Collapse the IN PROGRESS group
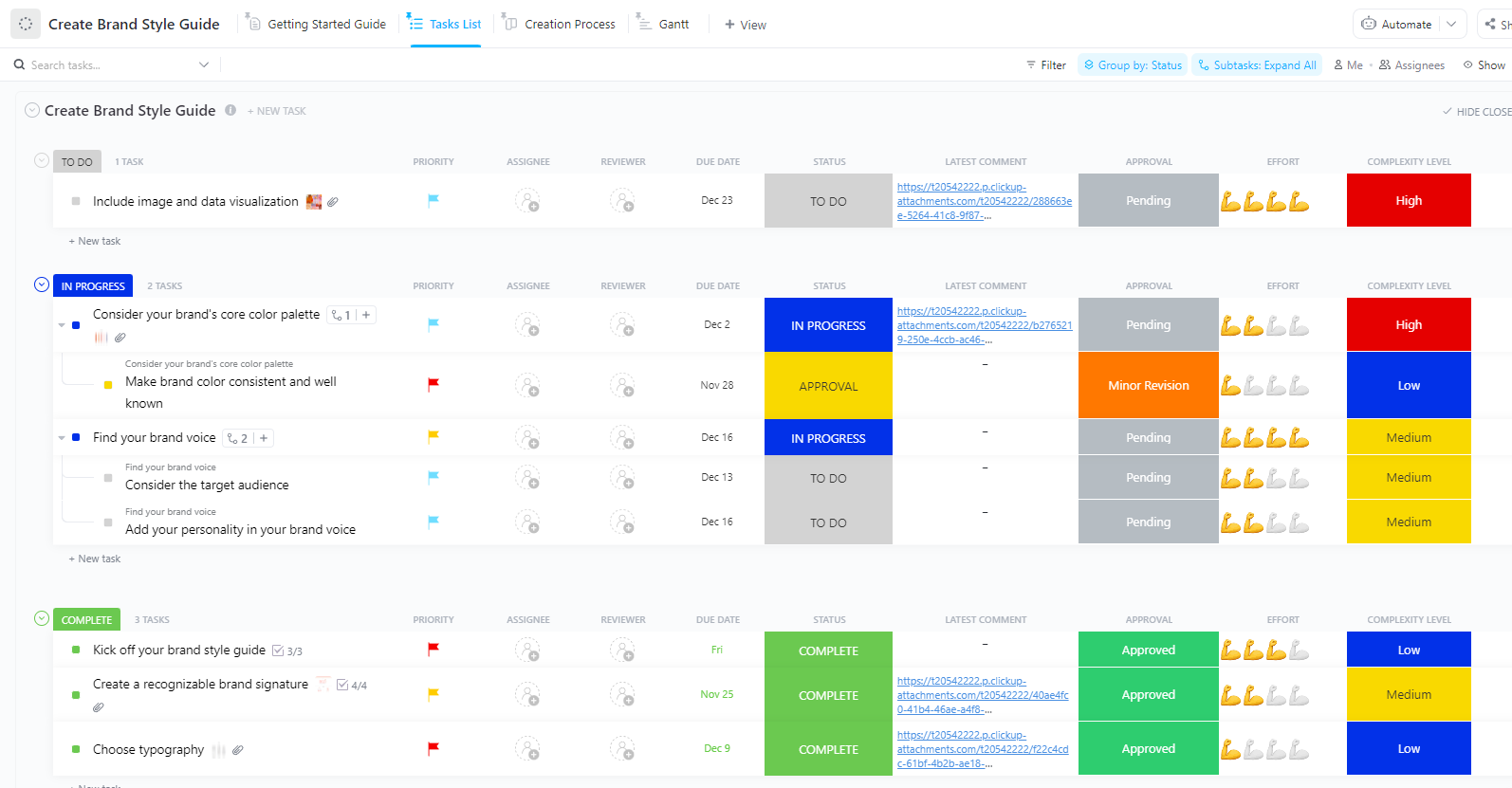 tap(42, 284)
